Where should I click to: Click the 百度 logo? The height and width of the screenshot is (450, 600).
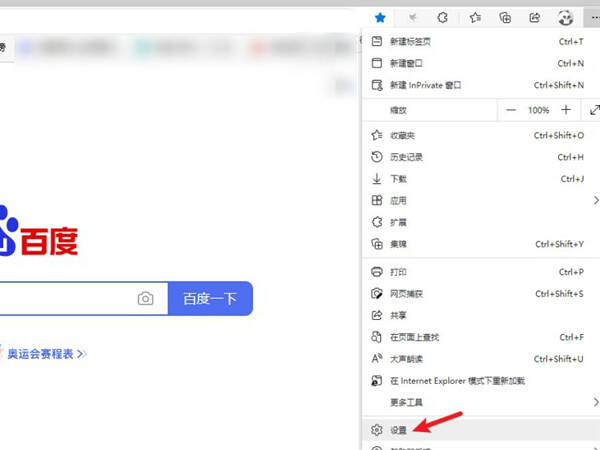[39, 232]
